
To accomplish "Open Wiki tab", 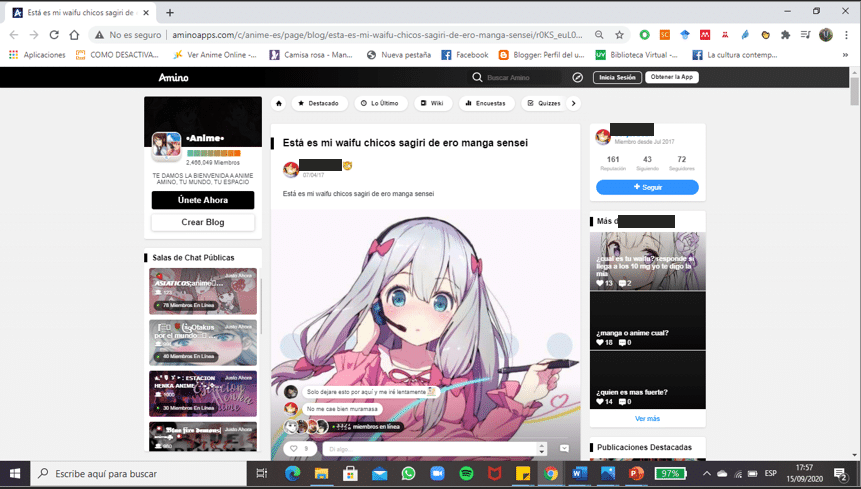I will [x=432, y=103].
